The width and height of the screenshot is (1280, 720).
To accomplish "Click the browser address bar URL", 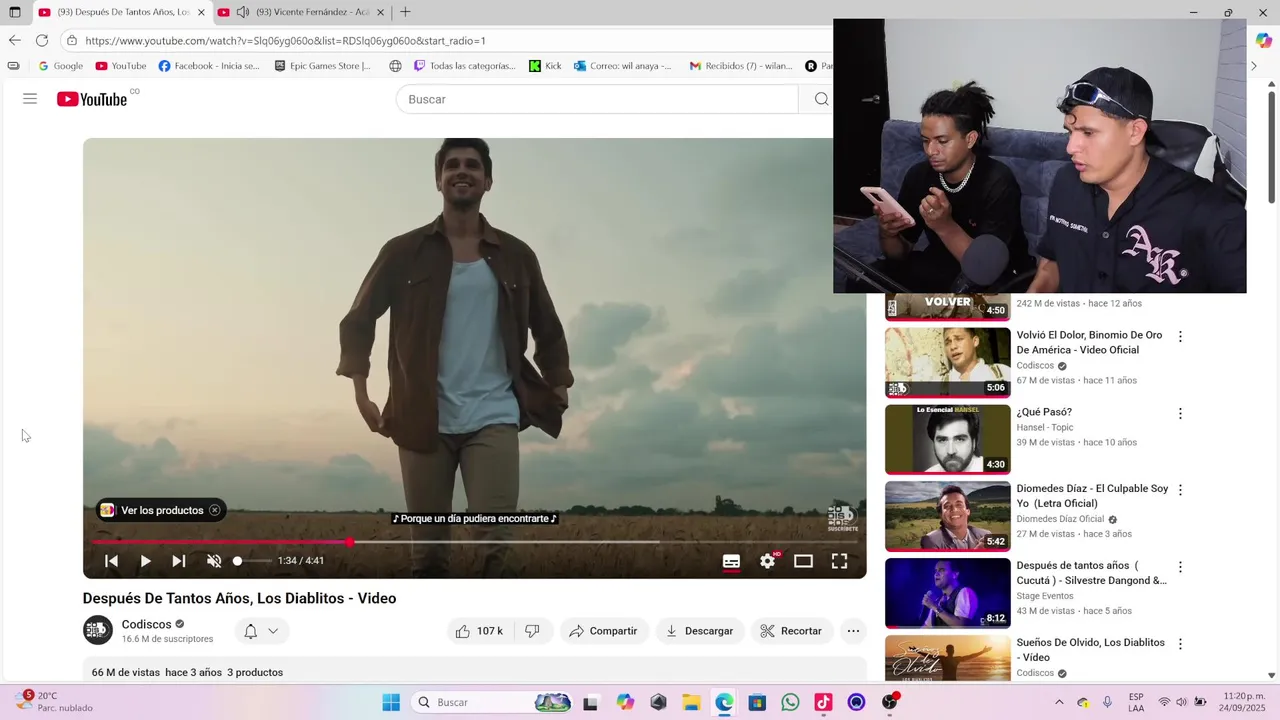I will [285, 41].
